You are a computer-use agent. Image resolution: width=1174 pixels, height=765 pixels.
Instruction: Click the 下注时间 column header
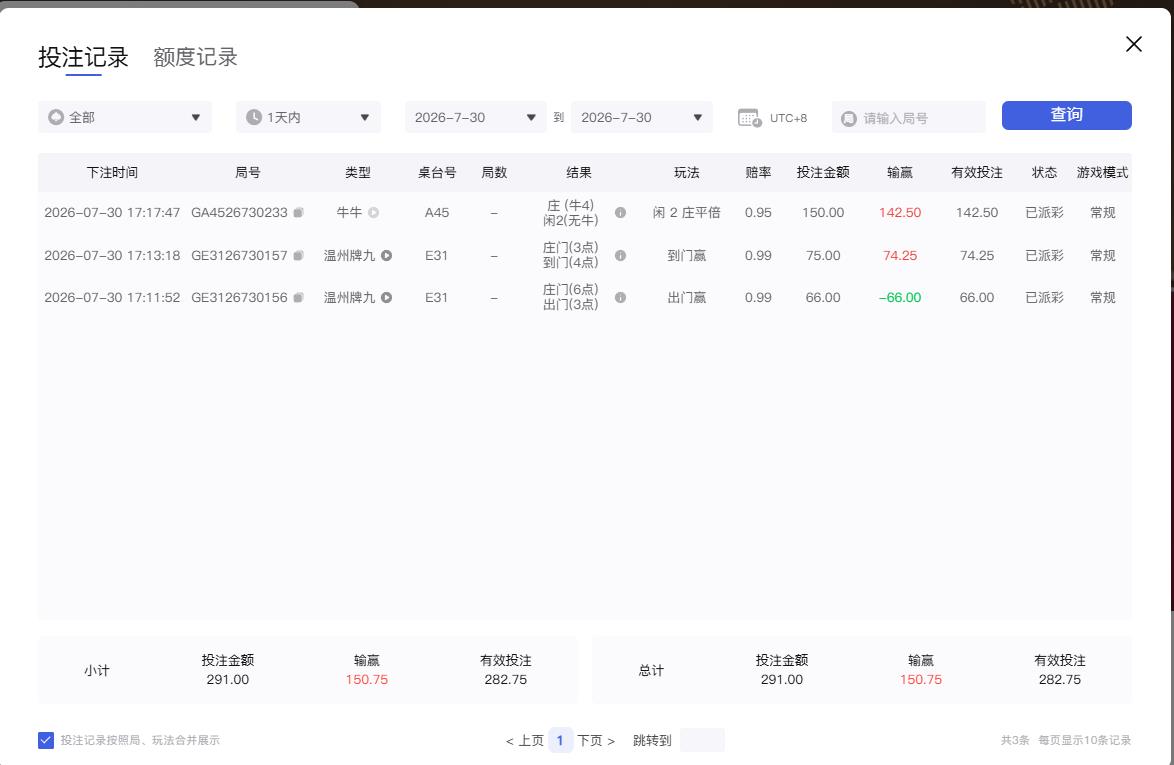pyautogui.click(x=112, y=173)
